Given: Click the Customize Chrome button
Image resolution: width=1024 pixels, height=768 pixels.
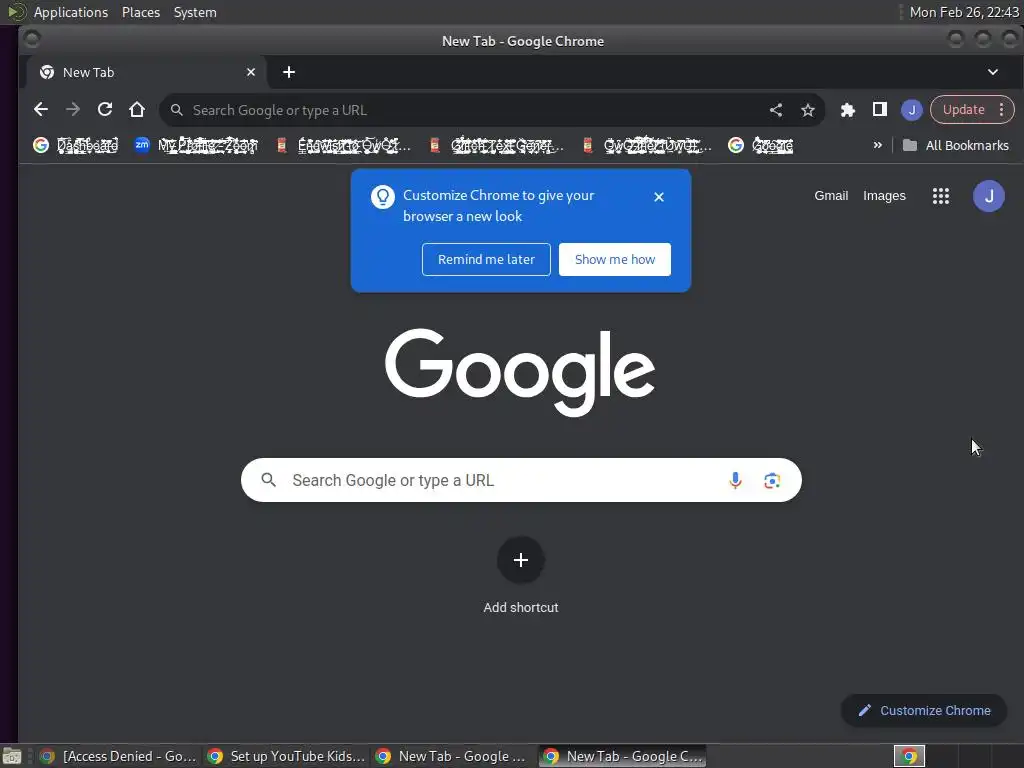Looking at the screenshot, I should [923, 710].
